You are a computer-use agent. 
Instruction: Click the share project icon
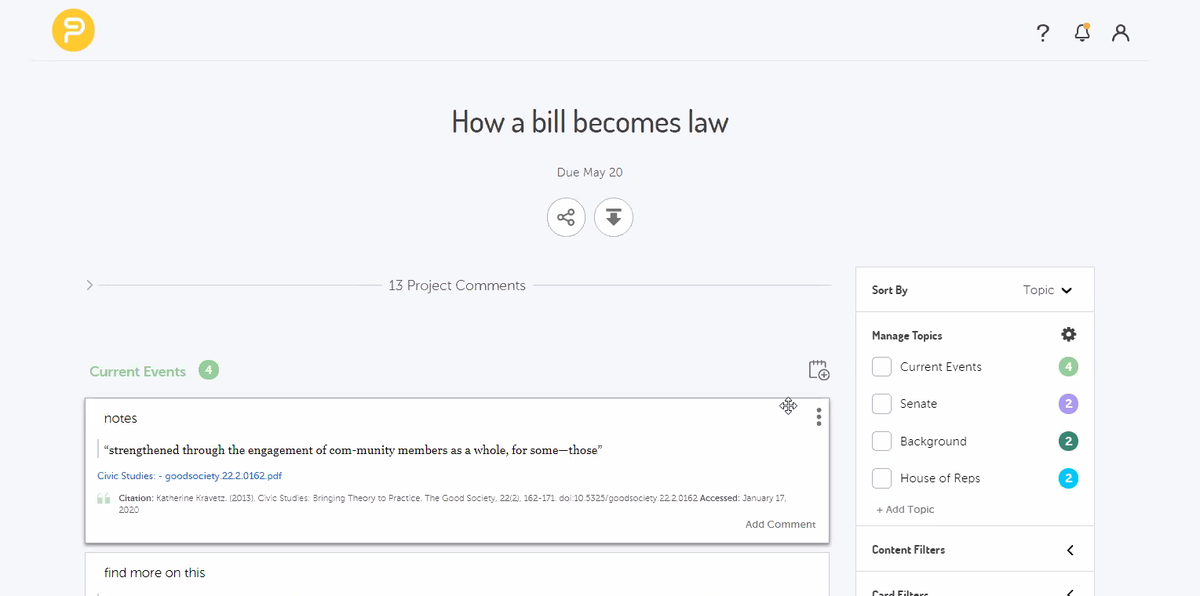(566, 217)
